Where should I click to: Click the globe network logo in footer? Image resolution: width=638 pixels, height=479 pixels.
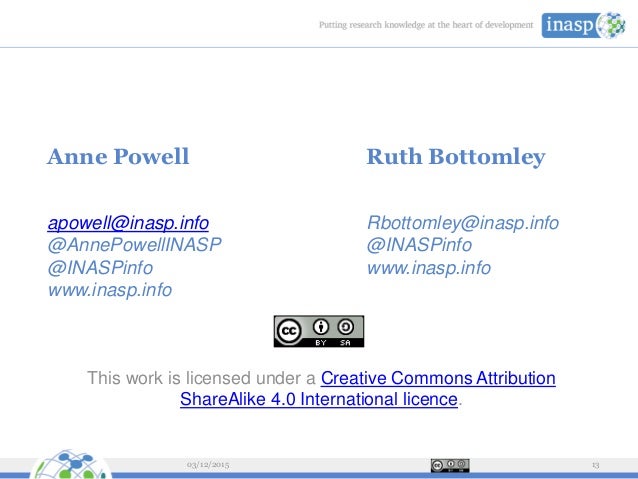click(70, 464)
